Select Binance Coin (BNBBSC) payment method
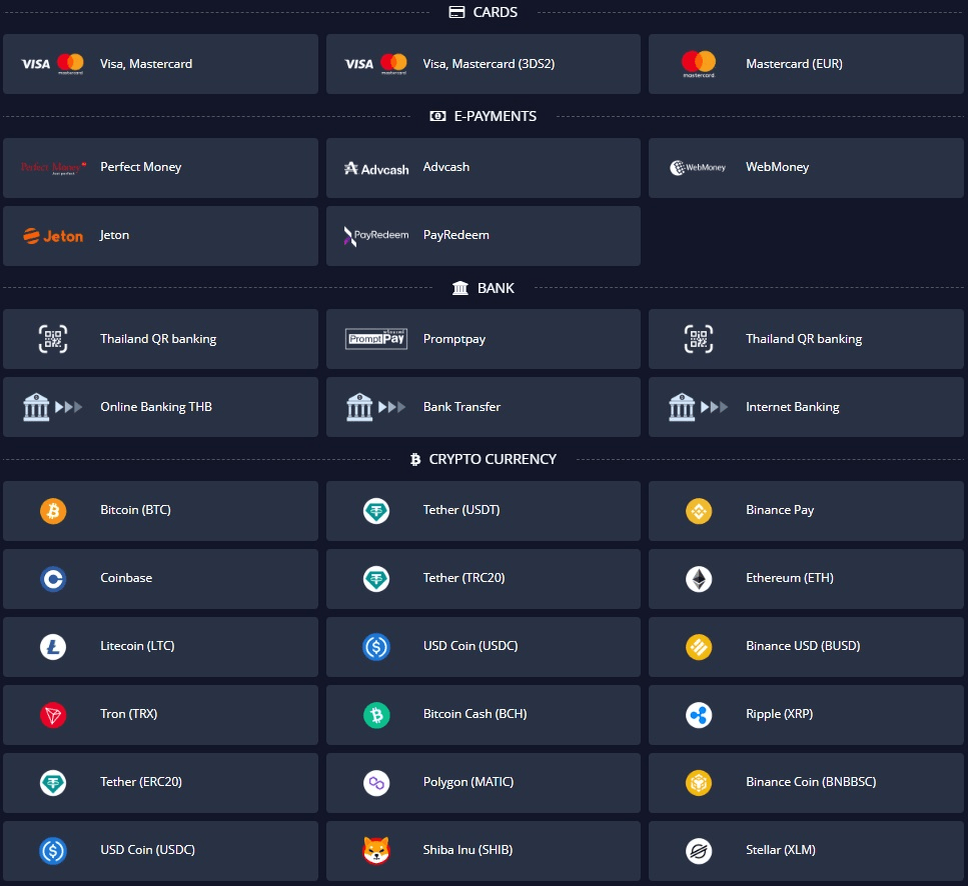The image size is (968, 886). [x=806, y=783]
